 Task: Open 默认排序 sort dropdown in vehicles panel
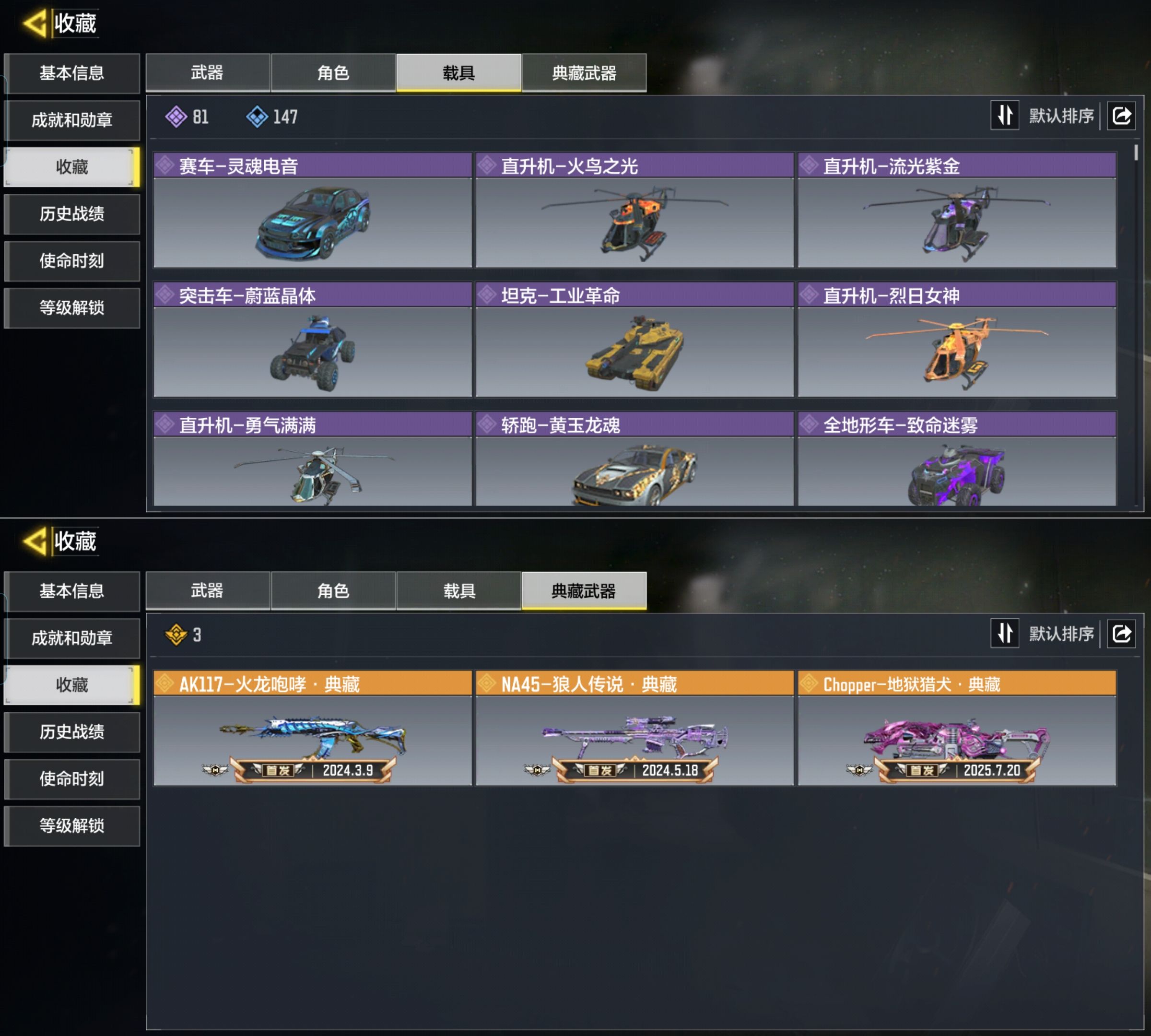point(1061,116)
